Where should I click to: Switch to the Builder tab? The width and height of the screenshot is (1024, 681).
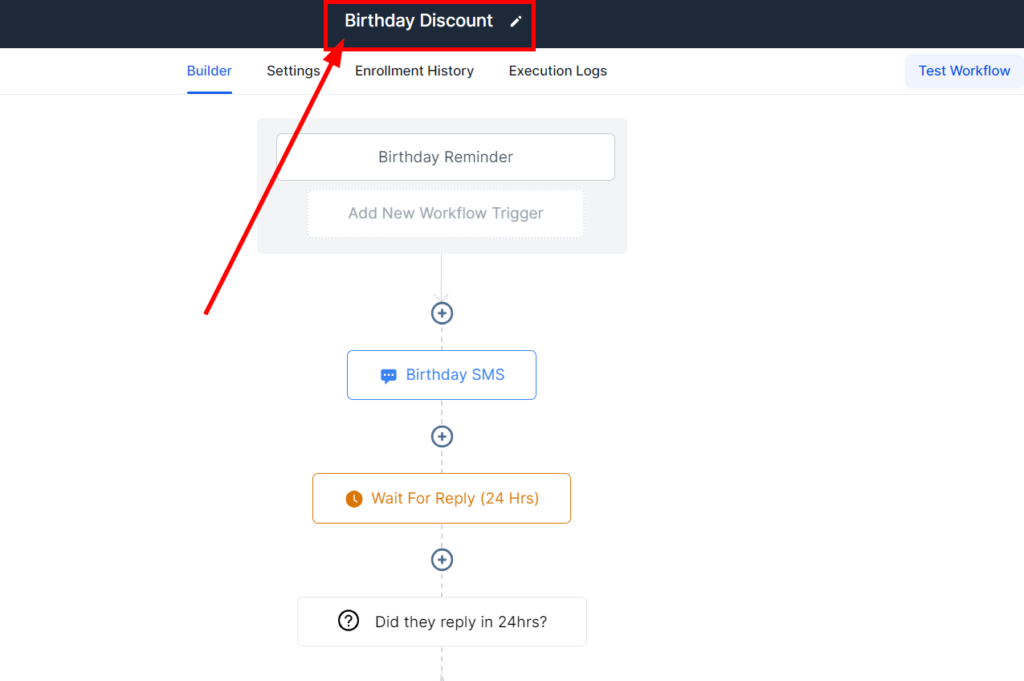tap(209, 71)
